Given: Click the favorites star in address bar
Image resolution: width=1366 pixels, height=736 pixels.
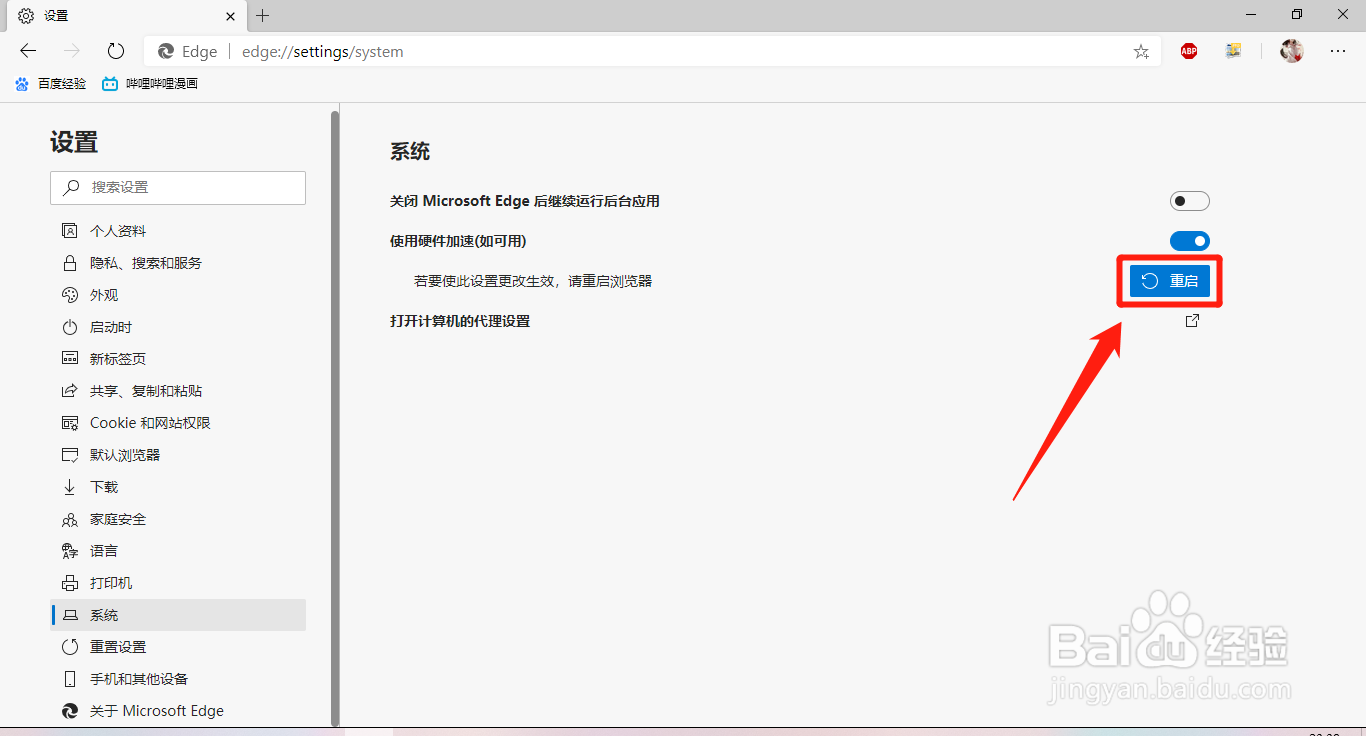Looking at the screenshot, I should pyautogui.click(x=1141, y=52).
